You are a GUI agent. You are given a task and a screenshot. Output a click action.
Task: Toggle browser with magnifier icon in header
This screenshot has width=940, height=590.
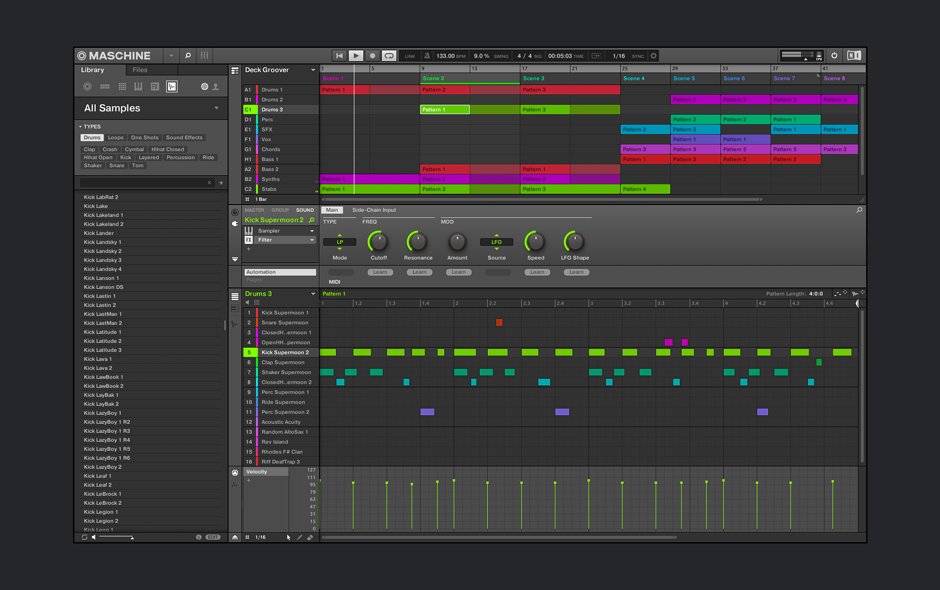[188, 56]
